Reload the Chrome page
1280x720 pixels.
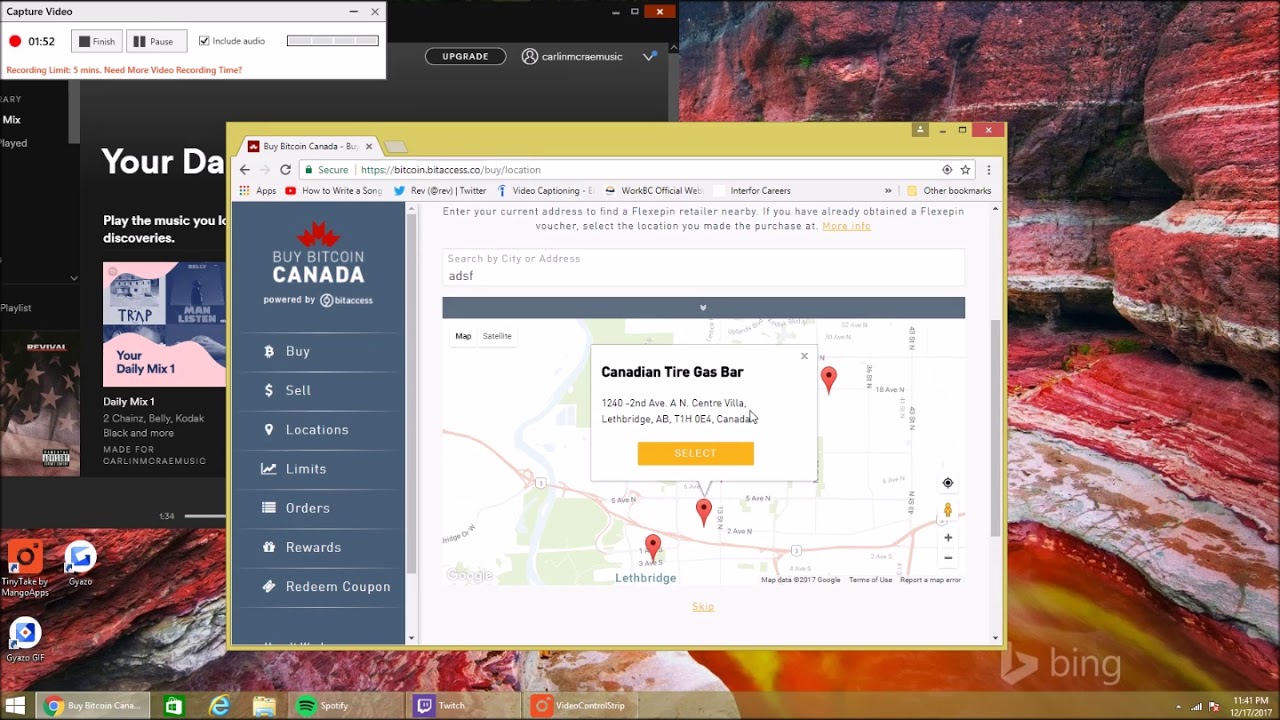coord(285,170)
